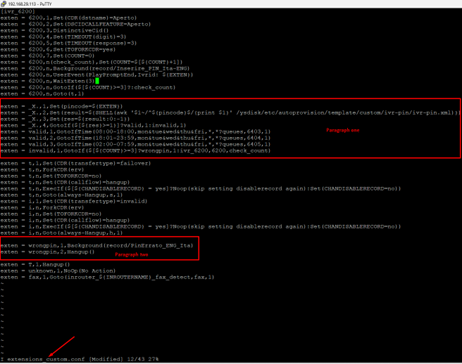Click the i,n,Set(TOFORKCDR=no) line
The image size is (462, 364).
click(51, 214)
